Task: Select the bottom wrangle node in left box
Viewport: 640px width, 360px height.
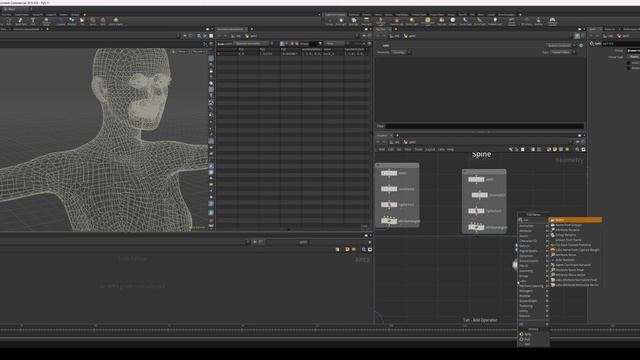Action: pyautogui.click(x=389, y=221)
